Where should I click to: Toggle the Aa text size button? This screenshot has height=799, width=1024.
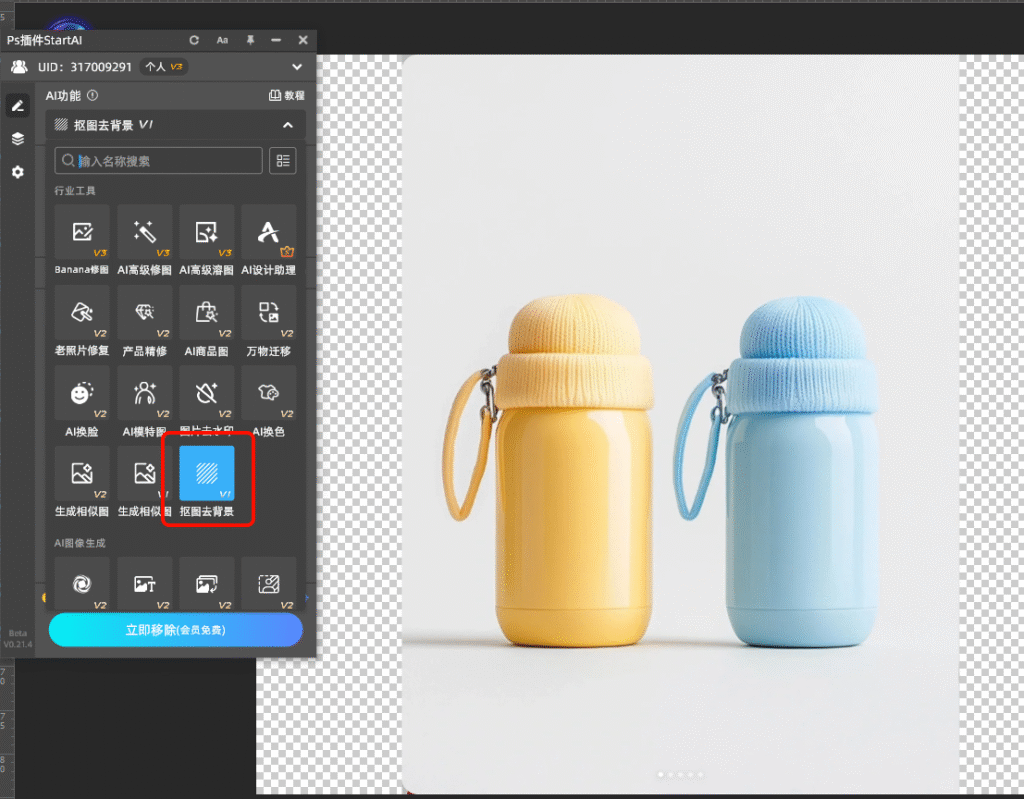point(222,40)
